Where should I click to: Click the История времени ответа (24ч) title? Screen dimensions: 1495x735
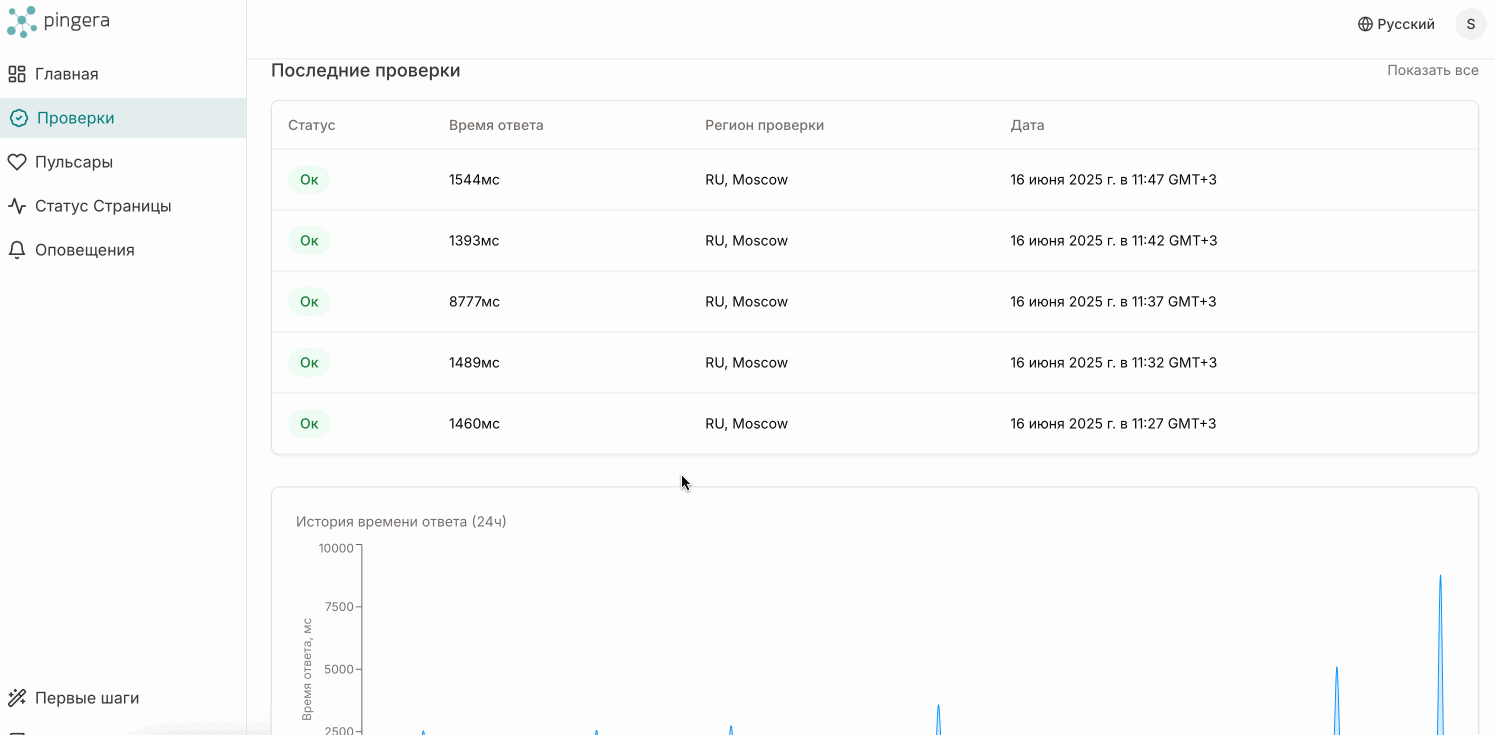tap(401, 522)
